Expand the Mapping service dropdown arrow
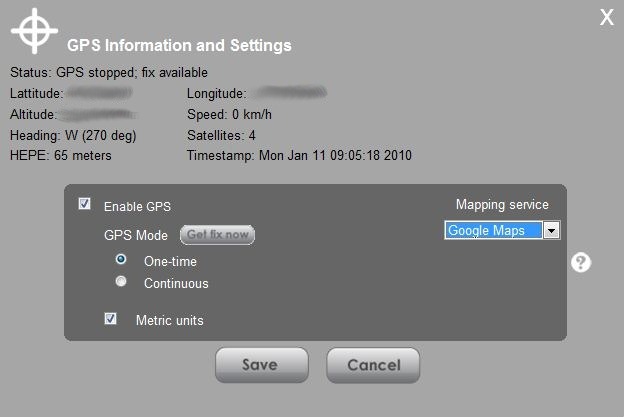This screenshot has width=624, height=417. coord(552,230)
